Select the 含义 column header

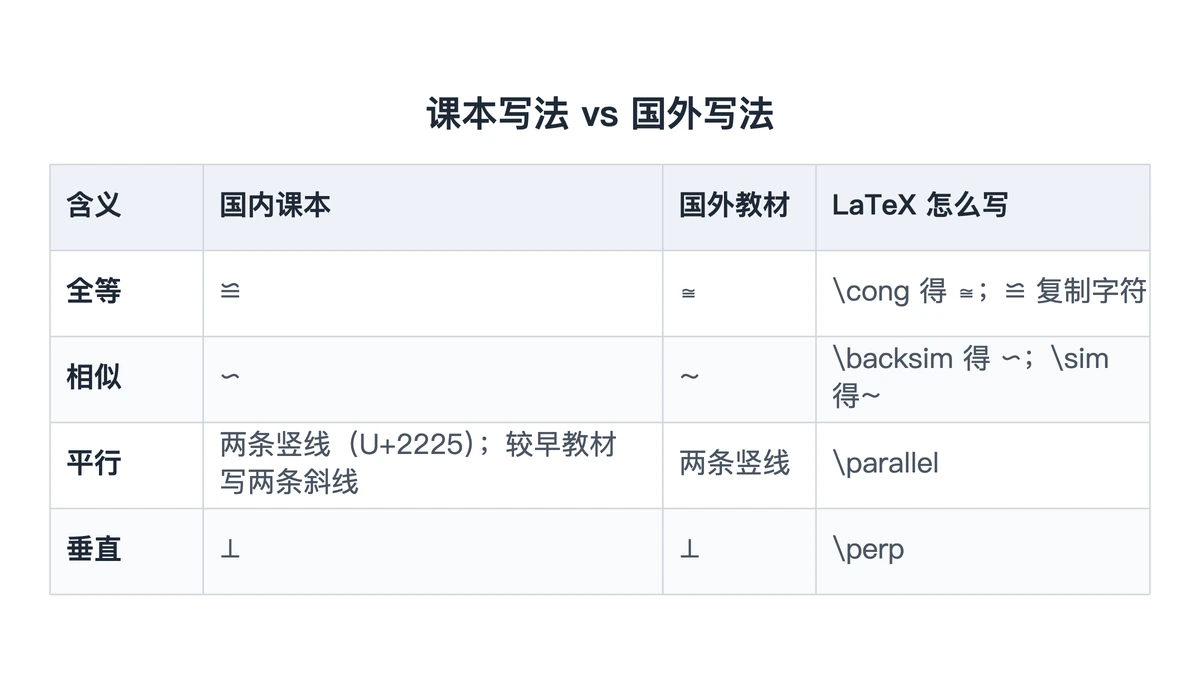click(x=94, y=206)
